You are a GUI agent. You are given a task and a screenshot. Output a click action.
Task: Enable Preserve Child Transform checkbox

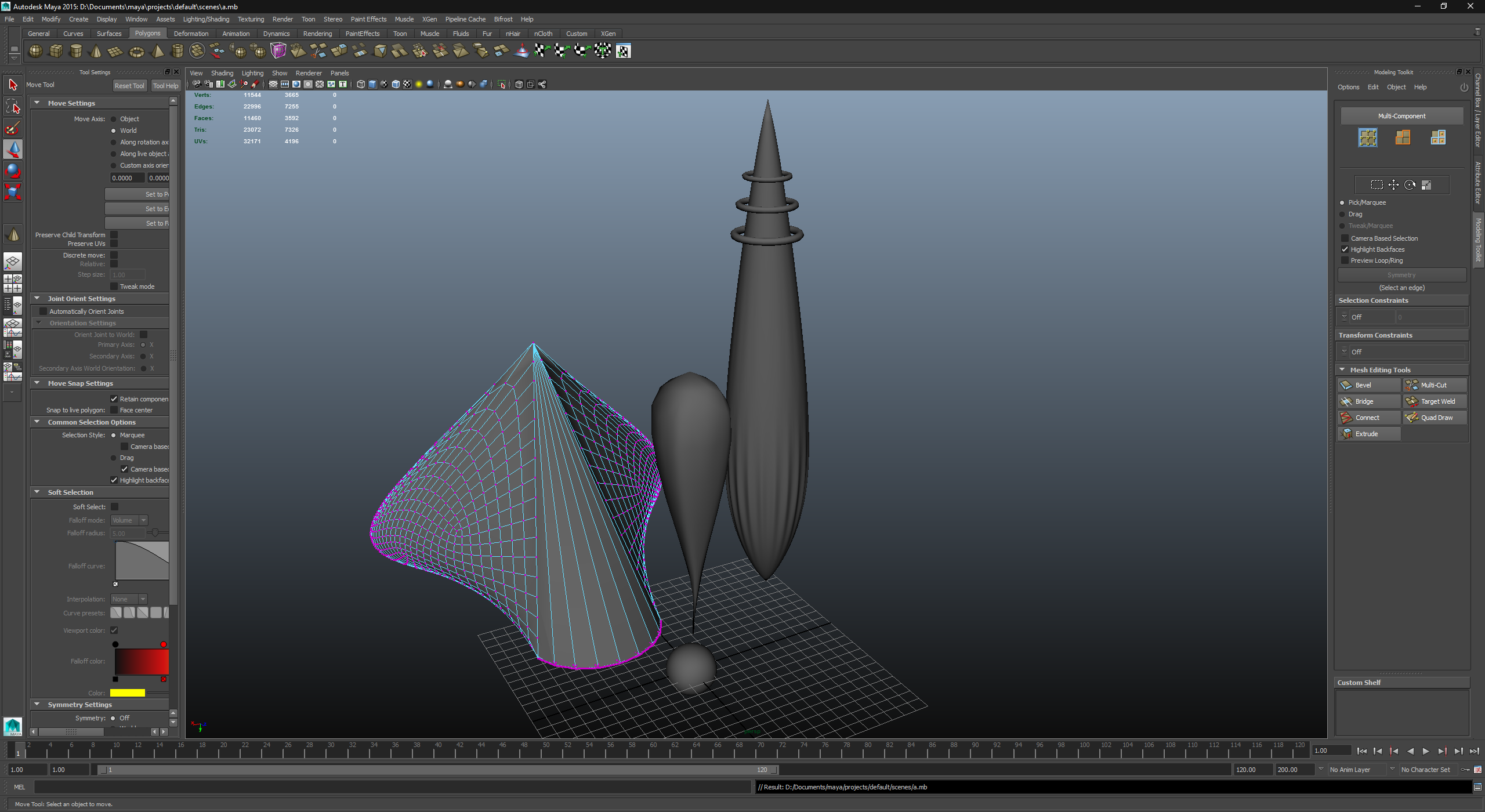click(x=114, y=235)
